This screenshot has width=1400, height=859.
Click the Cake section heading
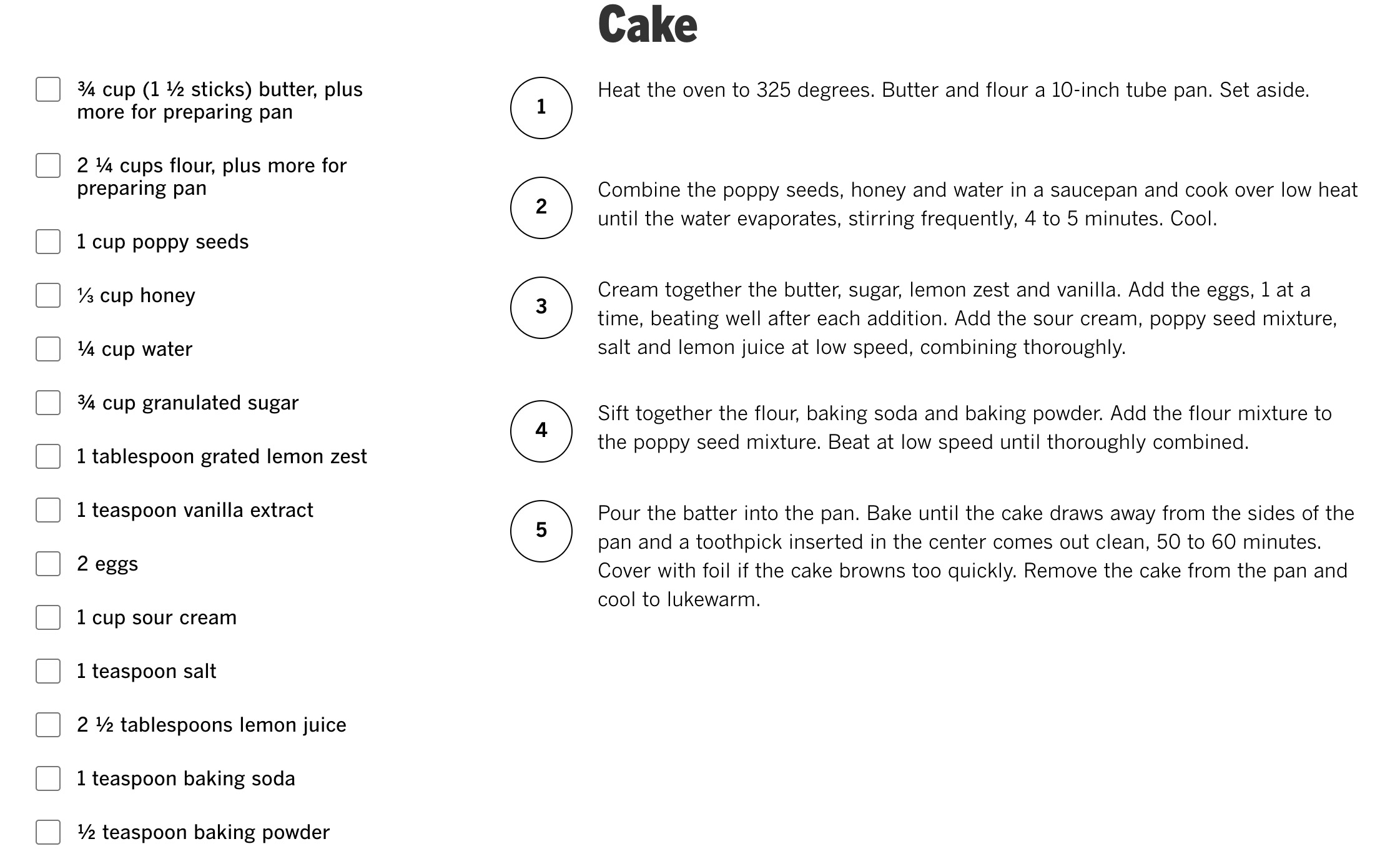click(x=648, y=25)
